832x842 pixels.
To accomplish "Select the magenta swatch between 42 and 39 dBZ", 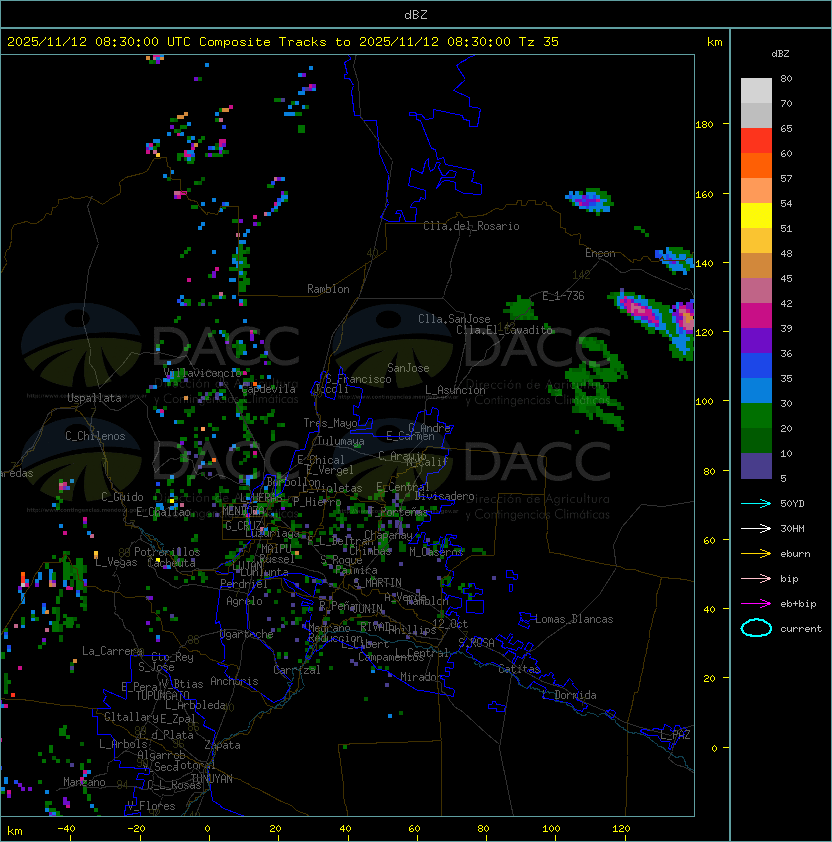I will pyautogui.click(x=756, y=316).
